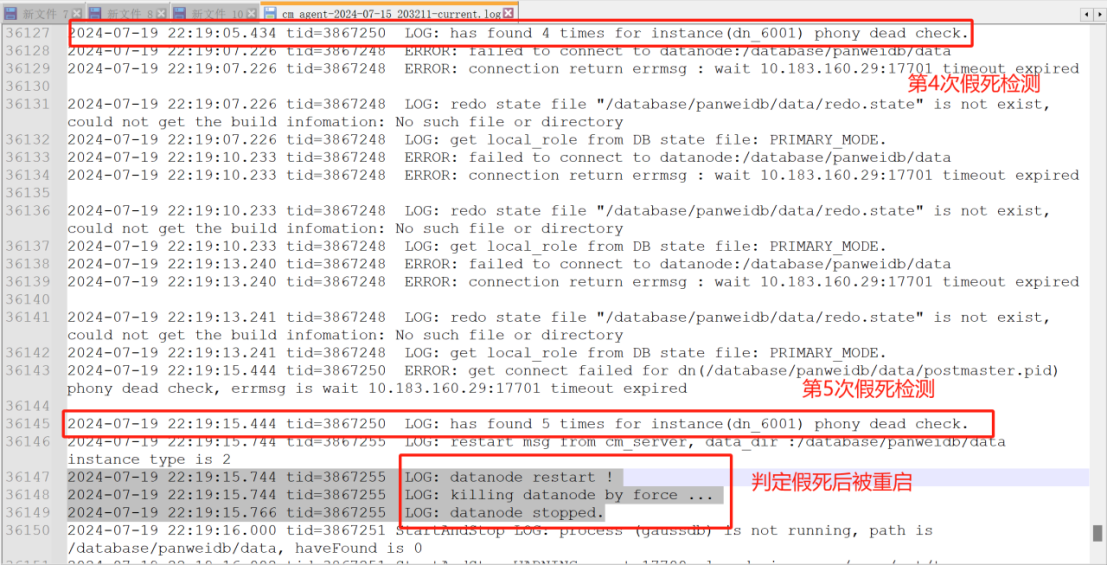Click the save icon on 新文件 7 tab

coord(11,13)
